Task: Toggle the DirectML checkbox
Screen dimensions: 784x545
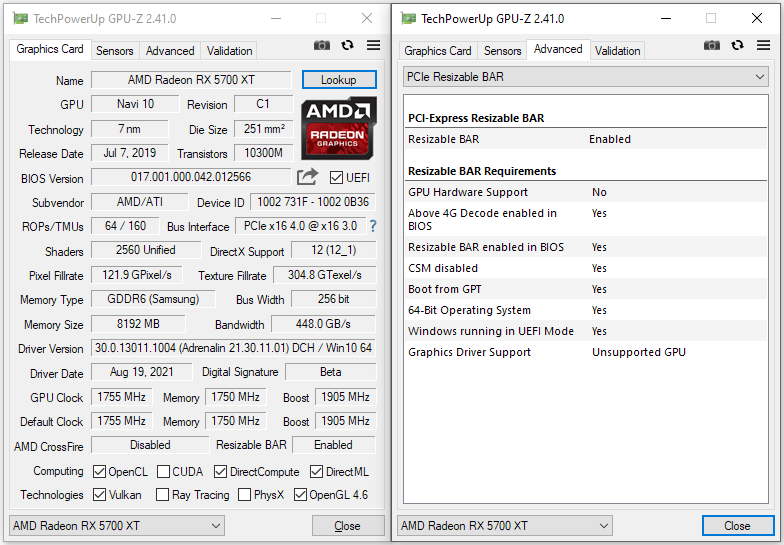Action: (316, 472)
